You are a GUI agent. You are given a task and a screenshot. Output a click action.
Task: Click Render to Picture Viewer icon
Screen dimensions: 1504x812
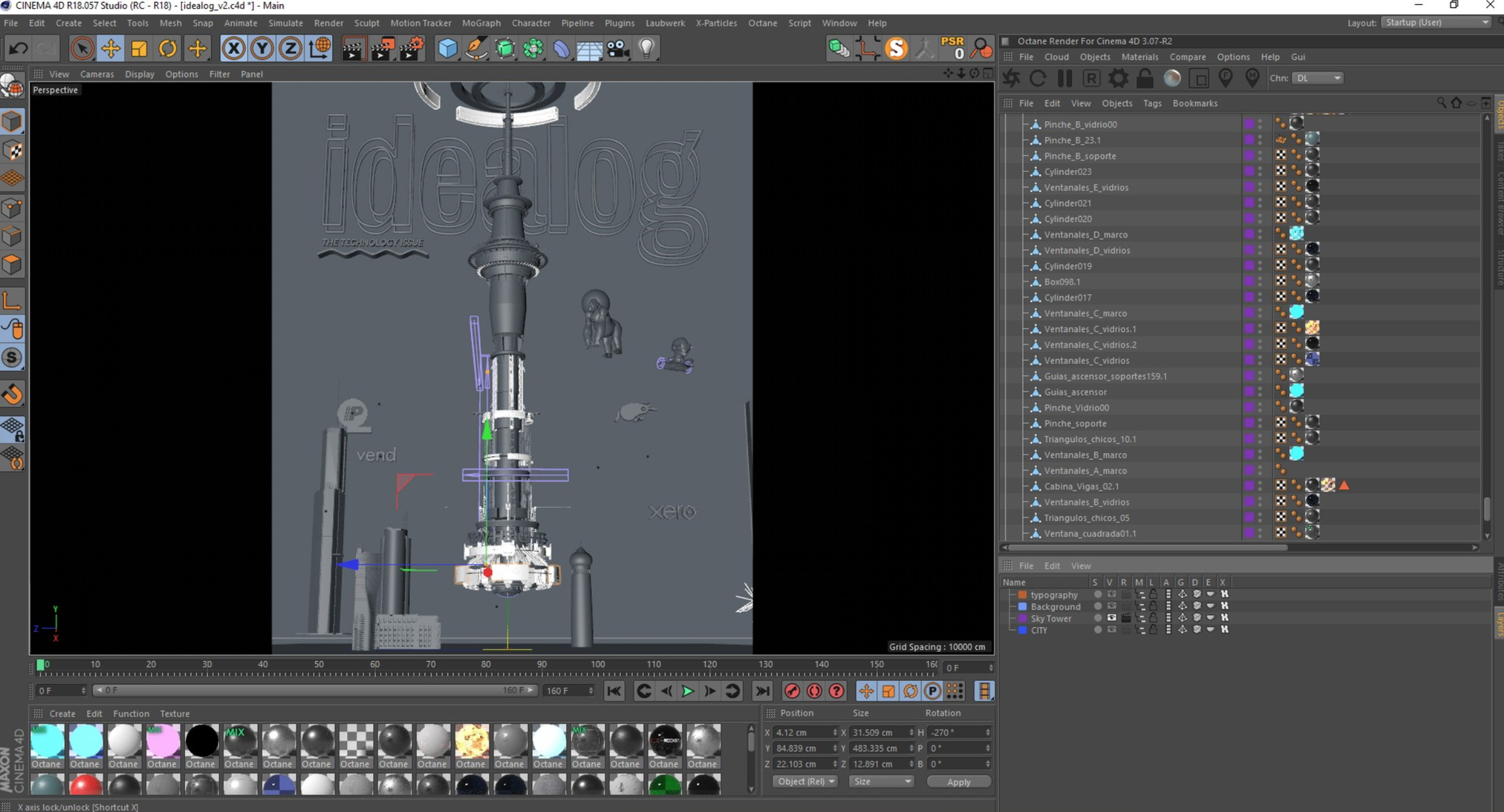(383, 48)
